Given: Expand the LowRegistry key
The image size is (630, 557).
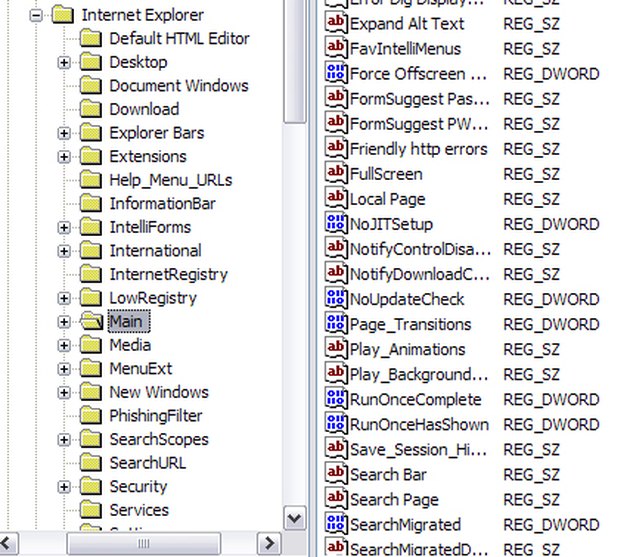Looking at the screenshot, I should click(64, 298).
